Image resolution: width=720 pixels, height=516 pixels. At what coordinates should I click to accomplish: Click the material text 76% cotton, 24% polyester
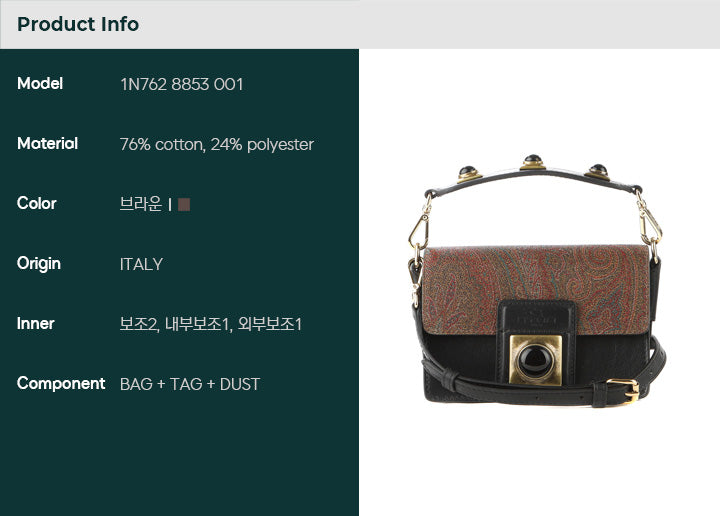click(217, 145)
